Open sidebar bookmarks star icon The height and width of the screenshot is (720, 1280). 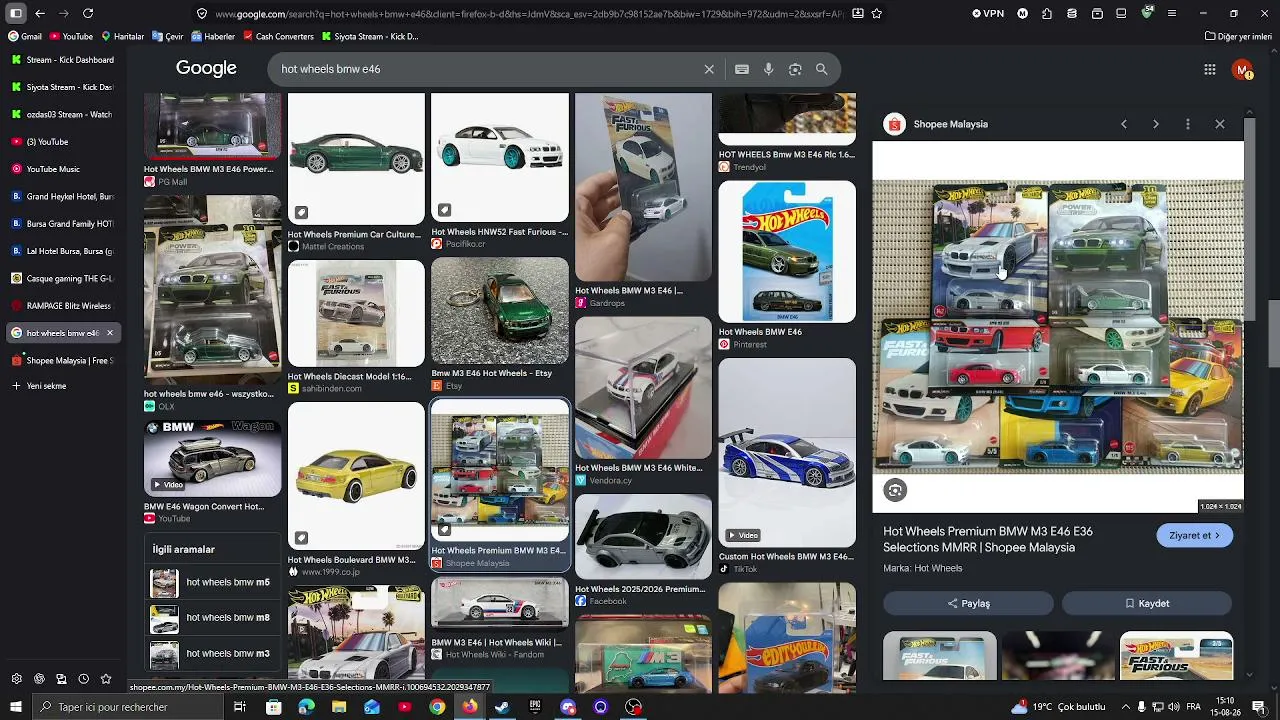106,679
